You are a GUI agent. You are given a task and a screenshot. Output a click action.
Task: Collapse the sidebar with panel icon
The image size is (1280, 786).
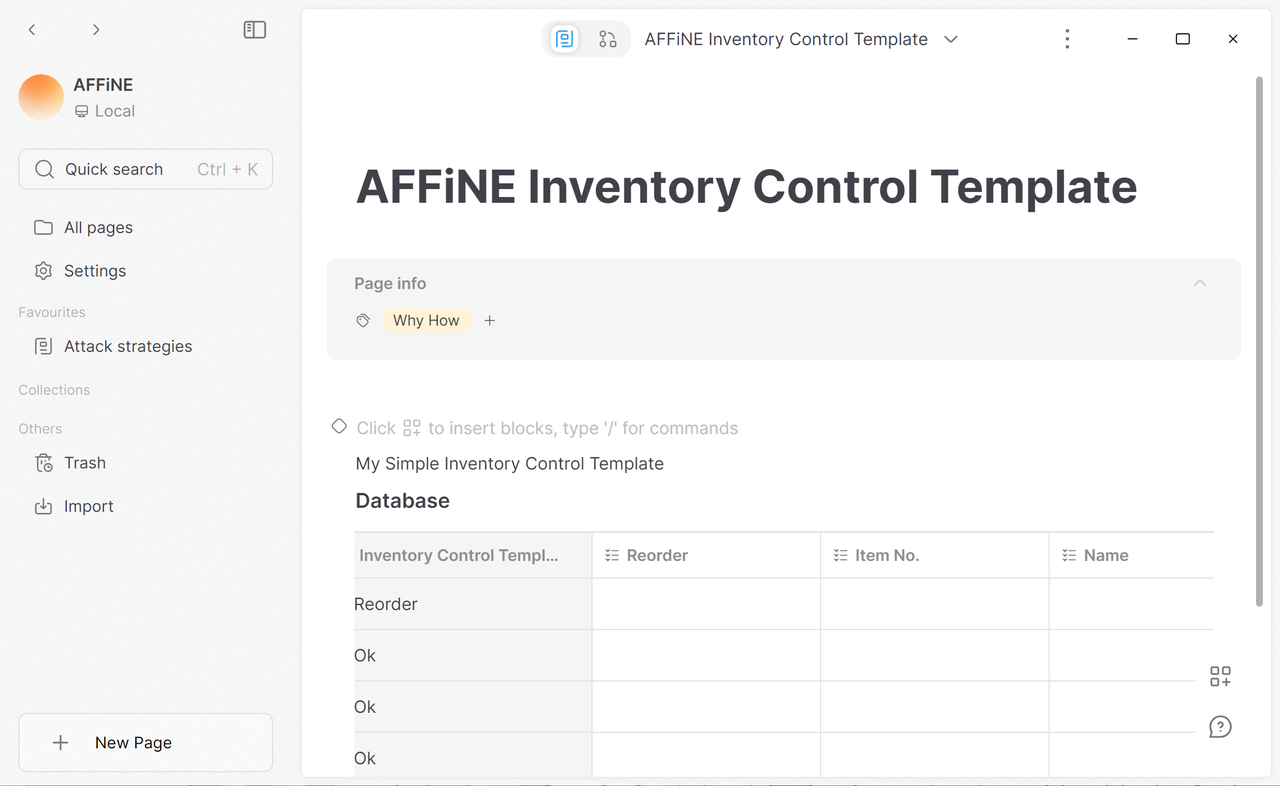point(255,30)
